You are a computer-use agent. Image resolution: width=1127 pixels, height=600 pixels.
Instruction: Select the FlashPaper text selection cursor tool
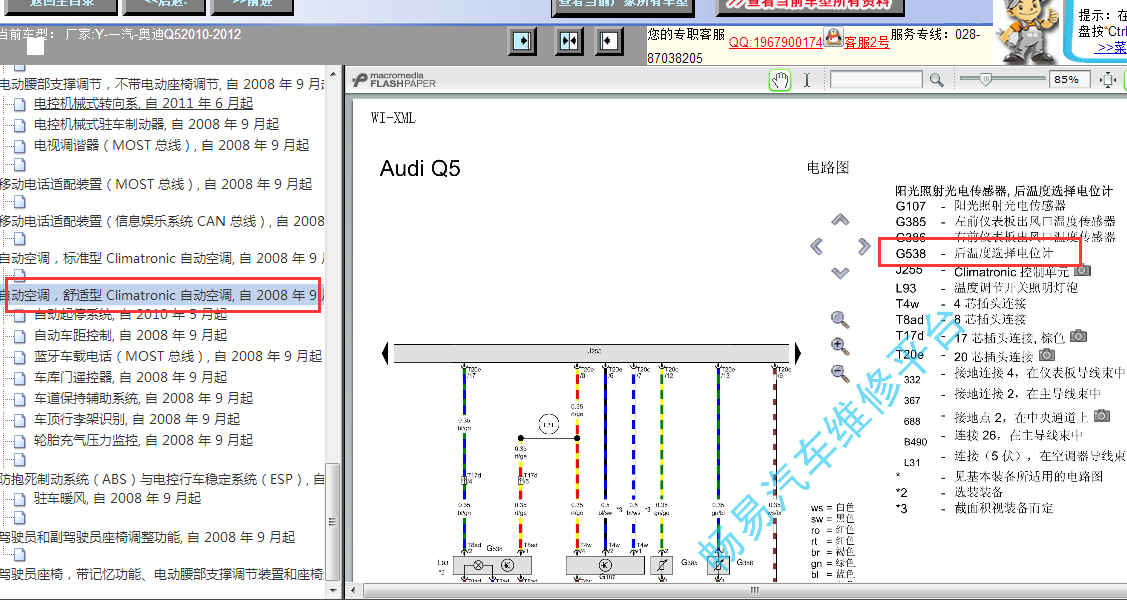(806, 80)
